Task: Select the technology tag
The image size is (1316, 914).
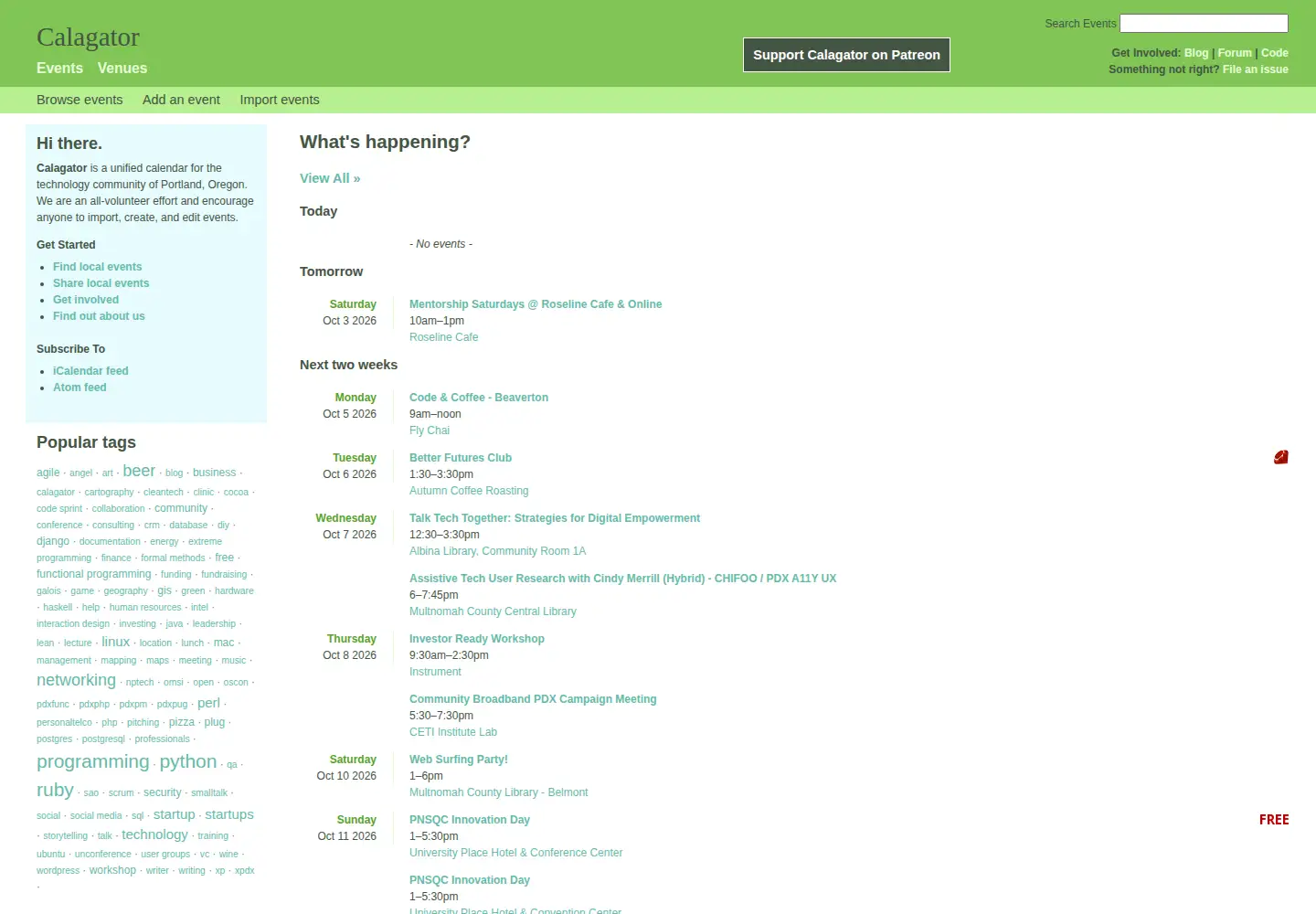Action: point(154,834)
